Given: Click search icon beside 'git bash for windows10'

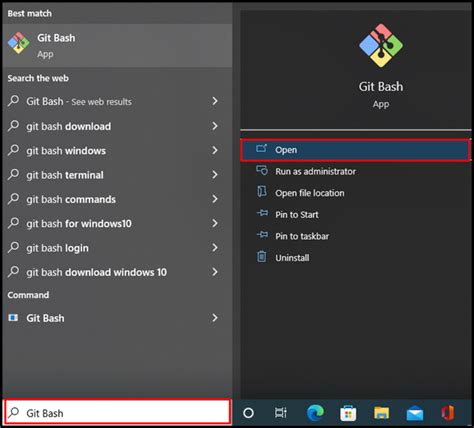Looking at the screenshot, I should [13, 223].
